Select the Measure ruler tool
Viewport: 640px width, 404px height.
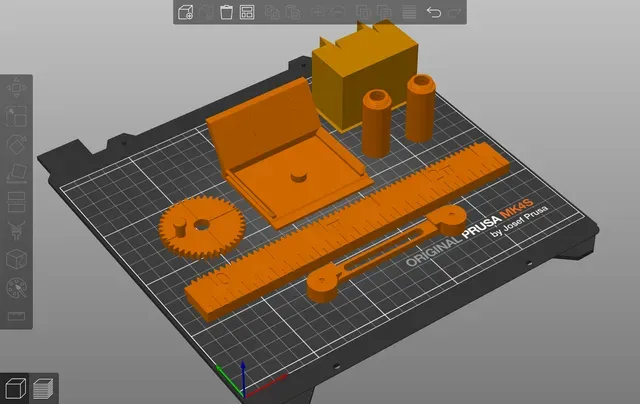(x=16, y=316)
